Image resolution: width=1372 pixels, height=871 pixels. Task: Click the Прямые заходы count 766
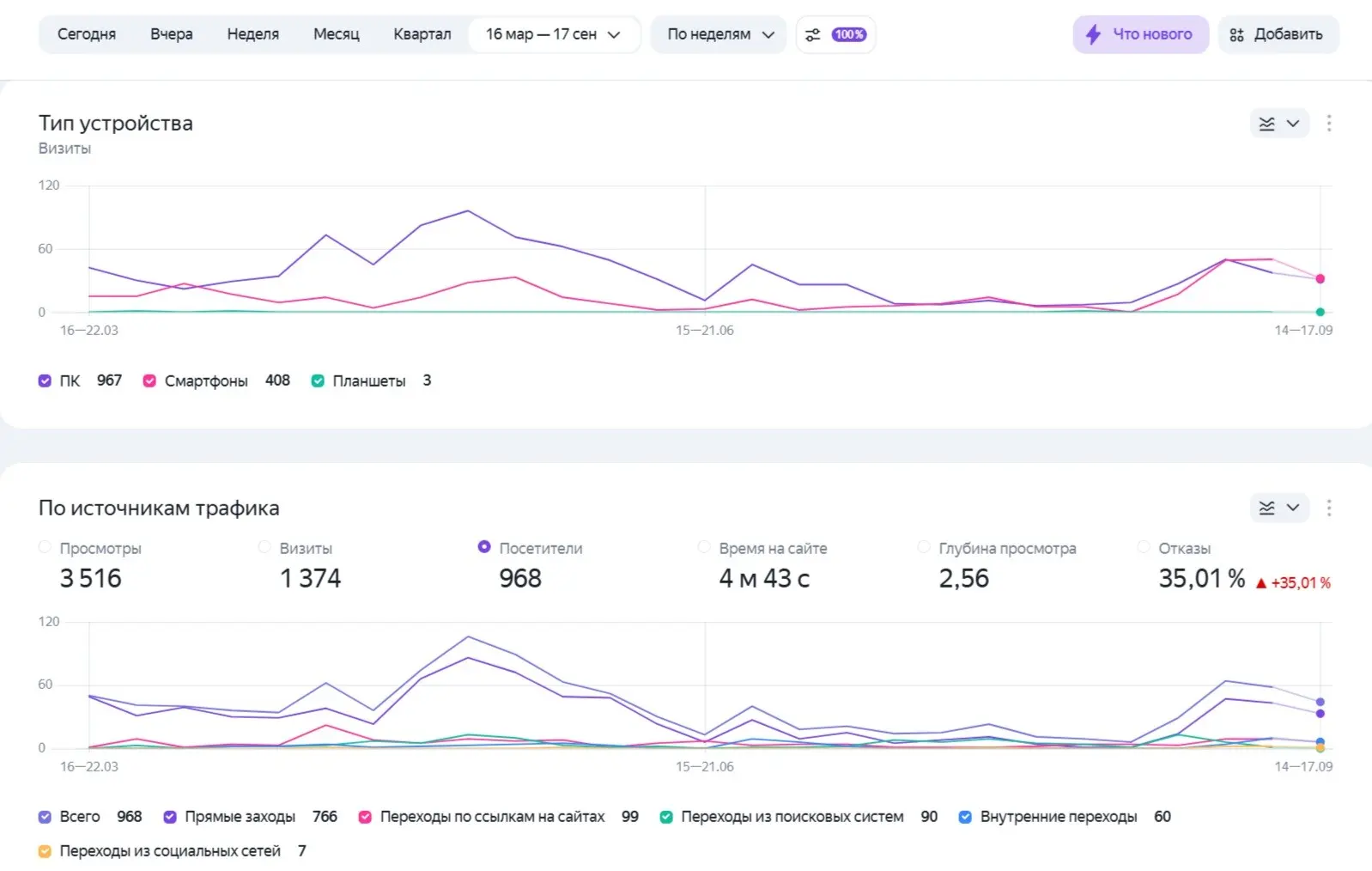[x=325, y=817]
